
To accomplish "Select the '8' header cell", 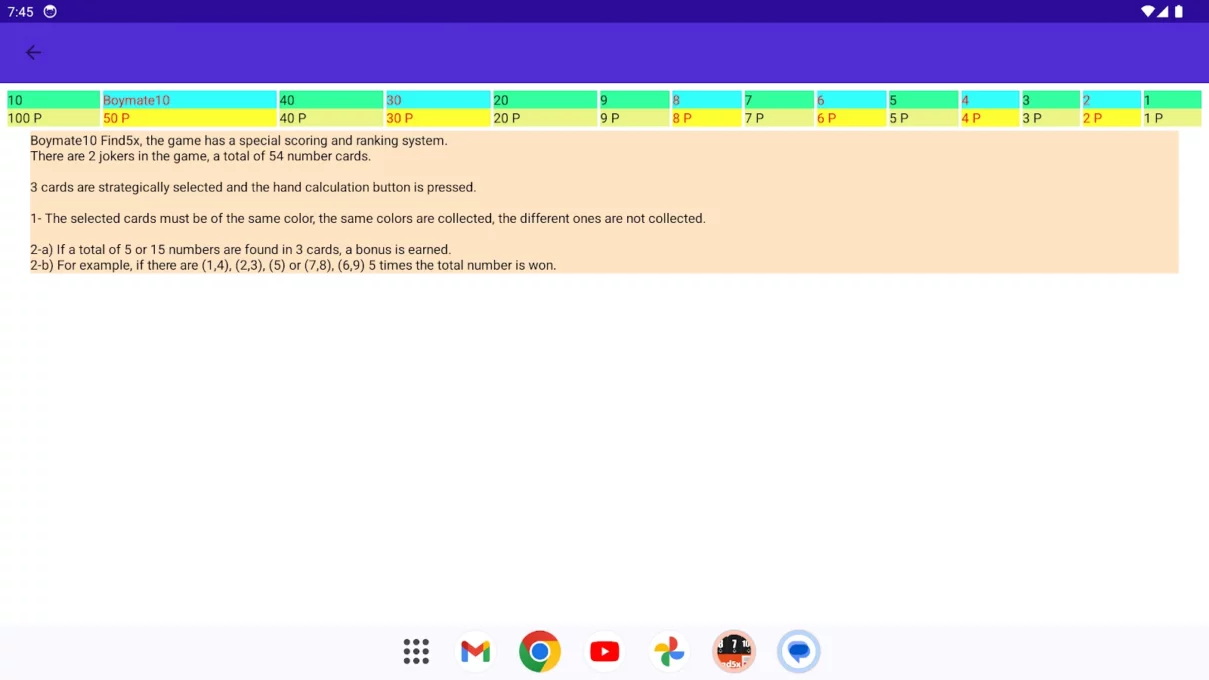I will coord(707,100).
